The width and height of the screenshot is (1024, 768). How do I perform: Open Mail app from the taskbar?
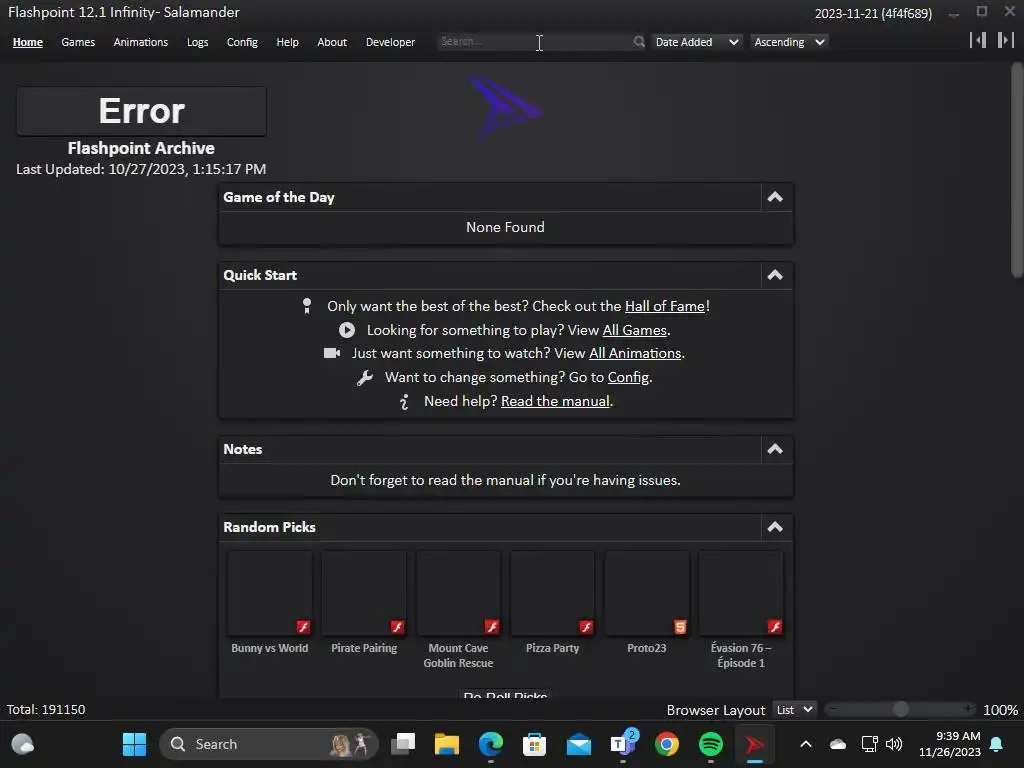579,744
